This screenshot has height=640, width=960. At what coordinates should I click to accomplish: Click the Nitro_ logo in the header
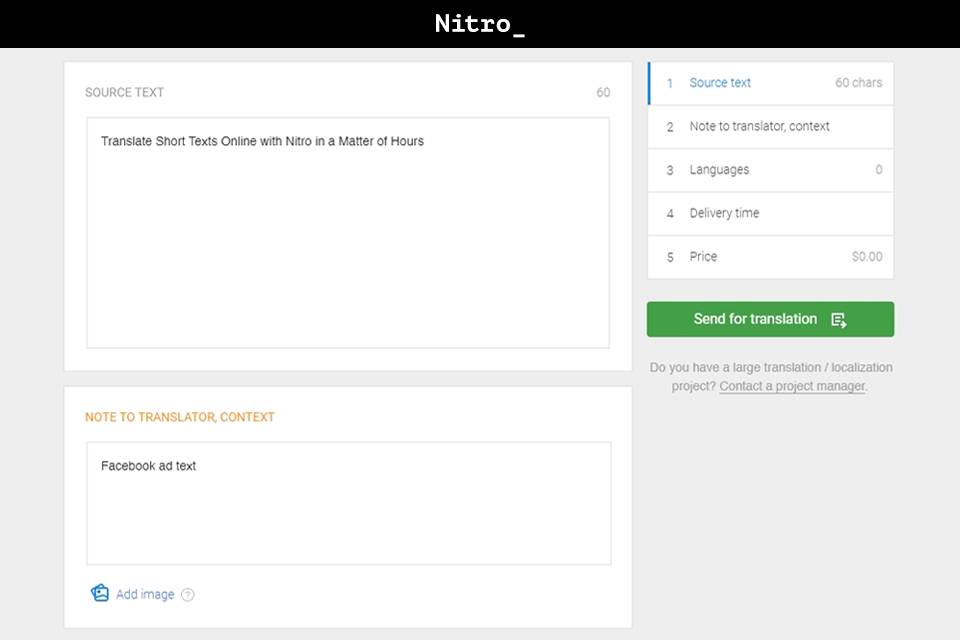[479, 22]
